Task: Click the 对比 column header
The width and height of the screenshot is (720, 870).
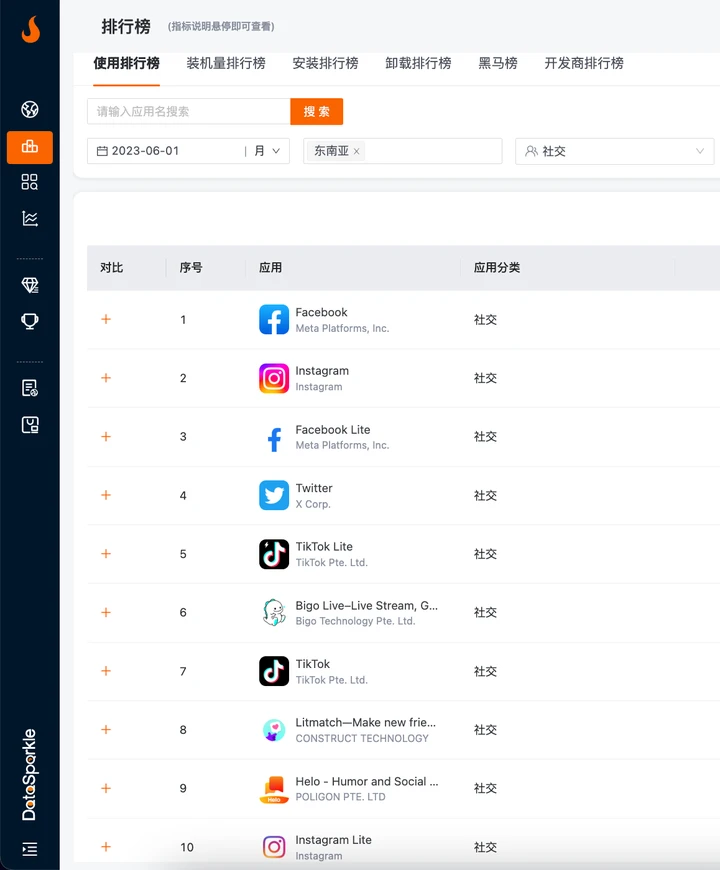Action: point(111,267)
